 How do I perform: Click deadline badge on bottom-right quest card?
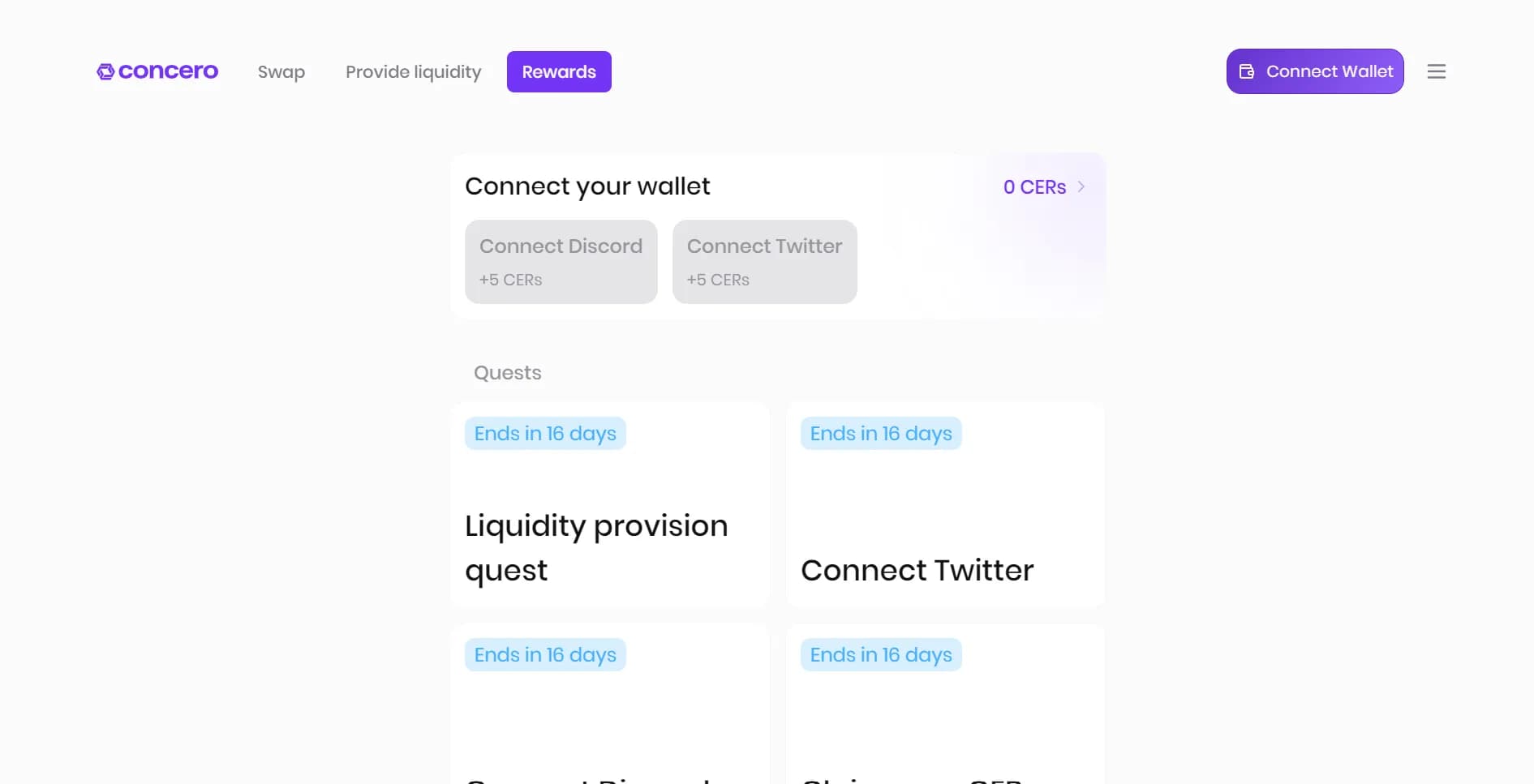tap(881, 655)
